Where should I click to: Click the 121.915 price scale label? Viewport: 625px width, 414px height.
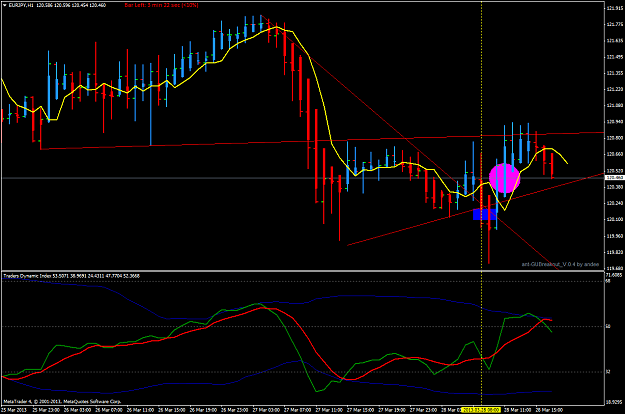pyautogui.click(x=614, y=8)
